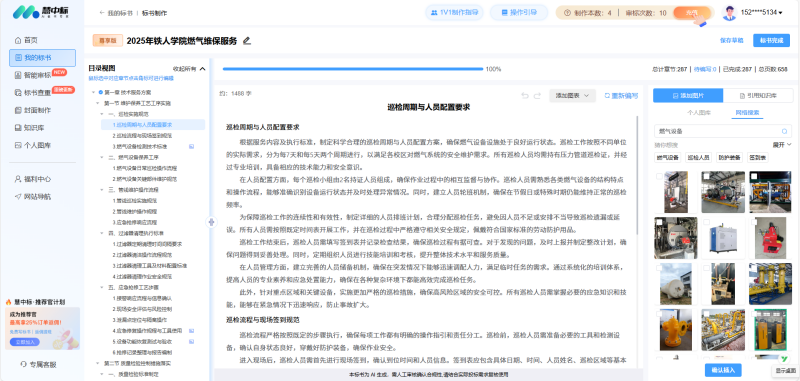Click the orange 充值 recharge button

click(x=691, y=13)
